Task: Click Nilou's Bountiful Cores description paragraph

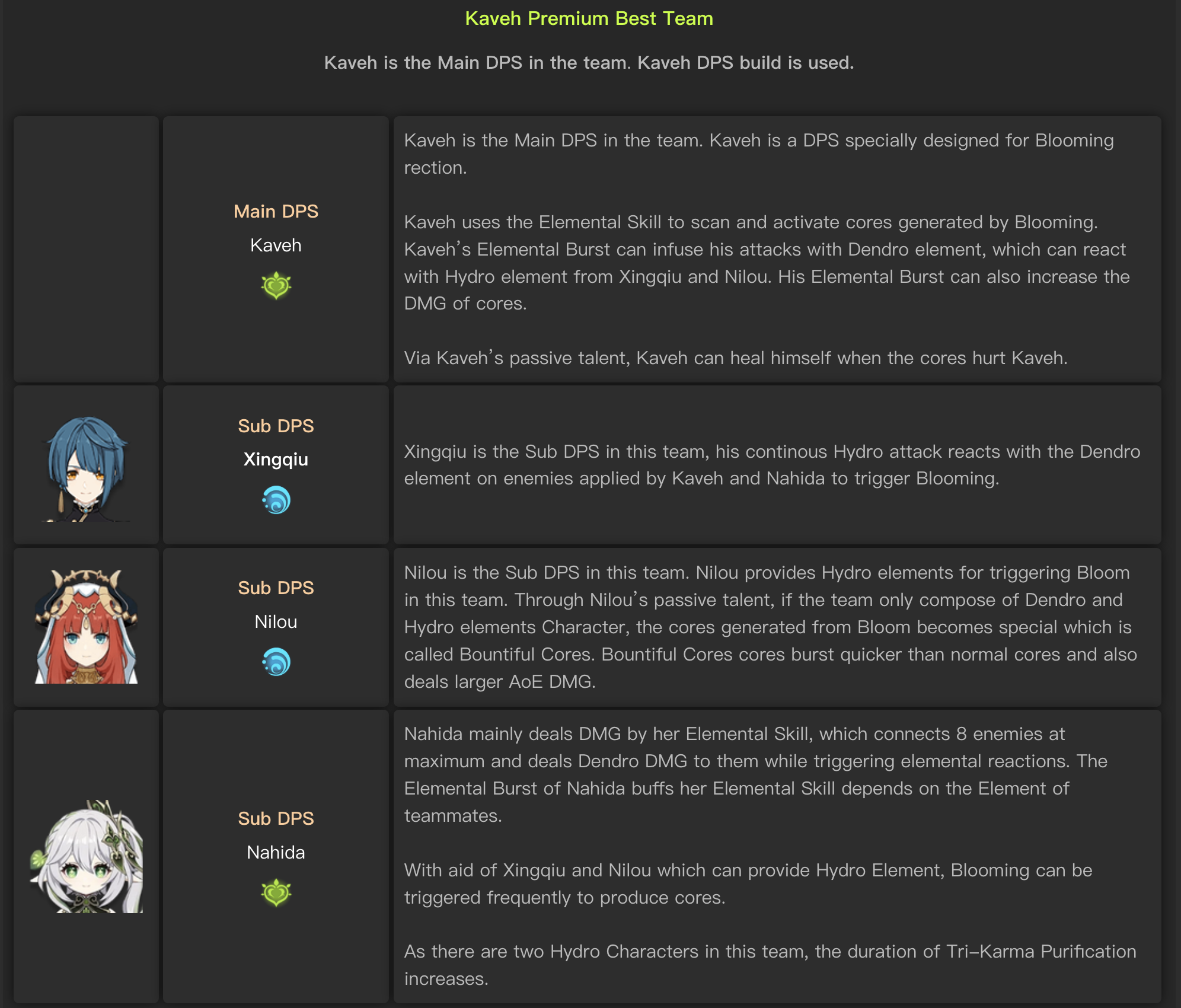Action: click(770, 627)
